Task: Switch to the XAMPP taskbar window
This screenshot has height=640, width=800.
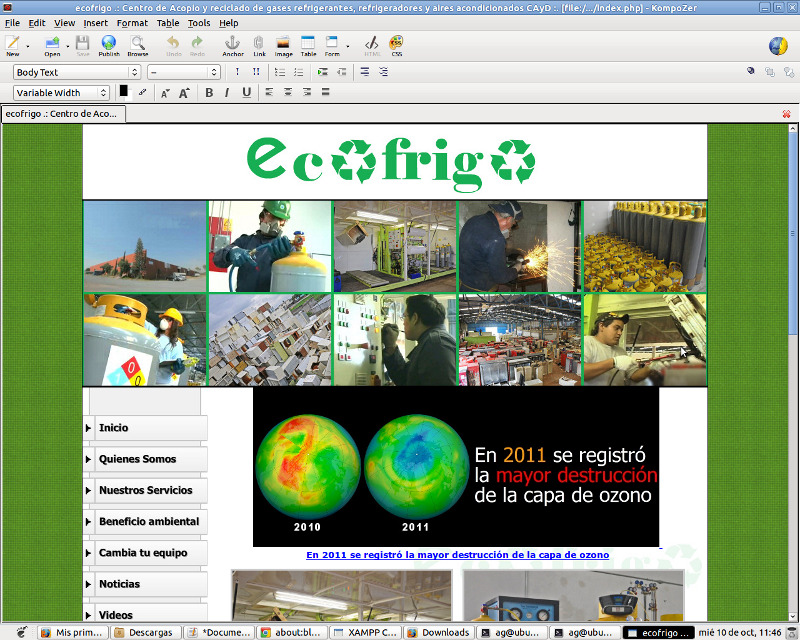Action: [366, 632]
